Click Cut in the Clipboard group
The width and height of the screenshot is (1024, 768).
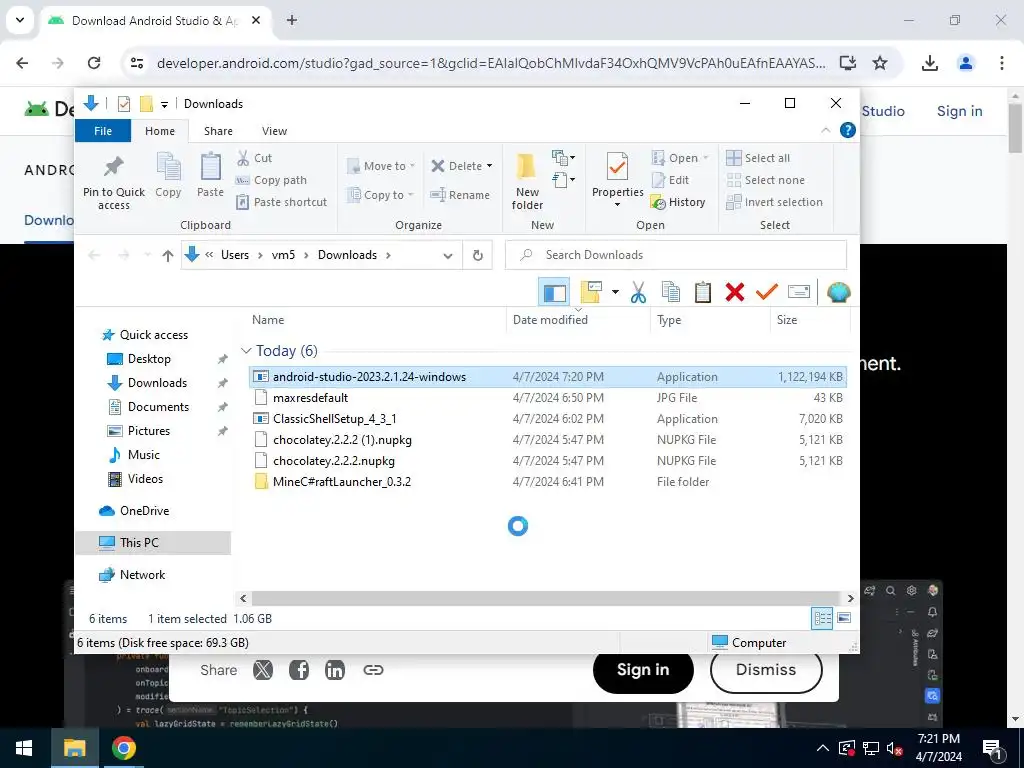[x=254, y=158]
